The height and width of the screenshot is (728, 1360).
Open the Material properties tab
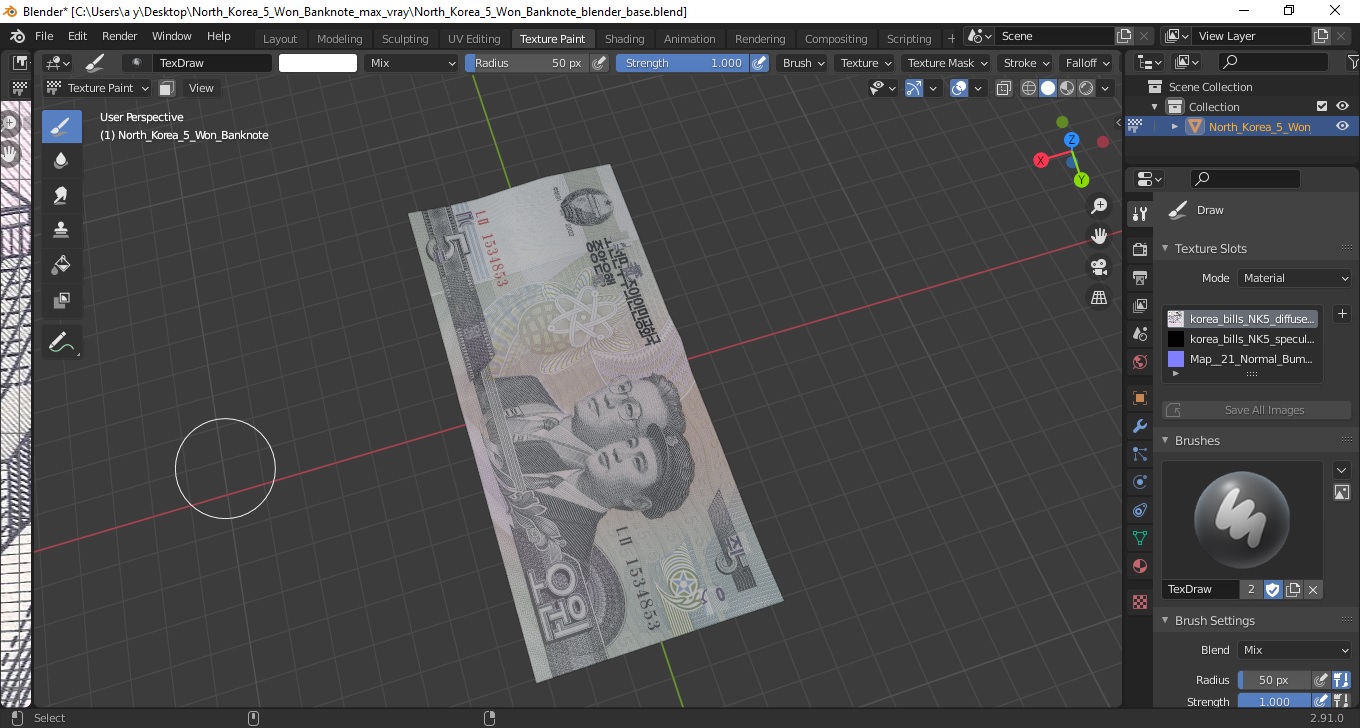1139,566
